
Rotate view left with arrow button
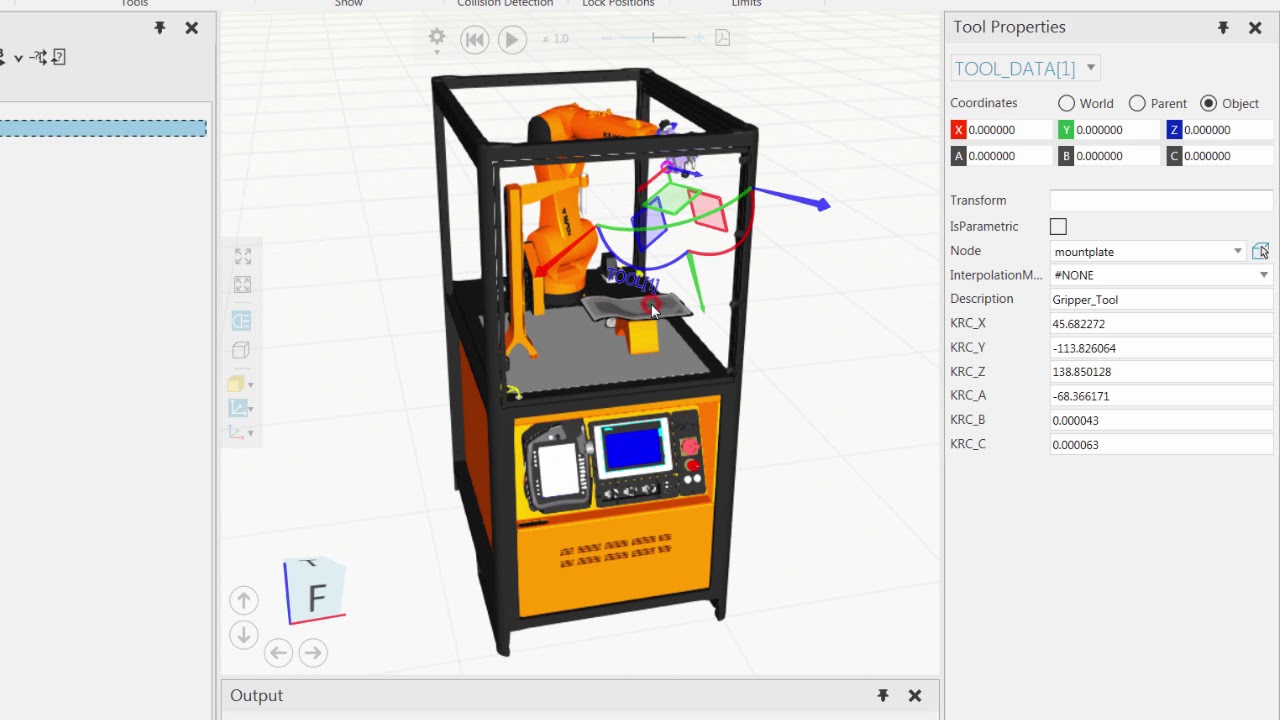click(278, 653)
